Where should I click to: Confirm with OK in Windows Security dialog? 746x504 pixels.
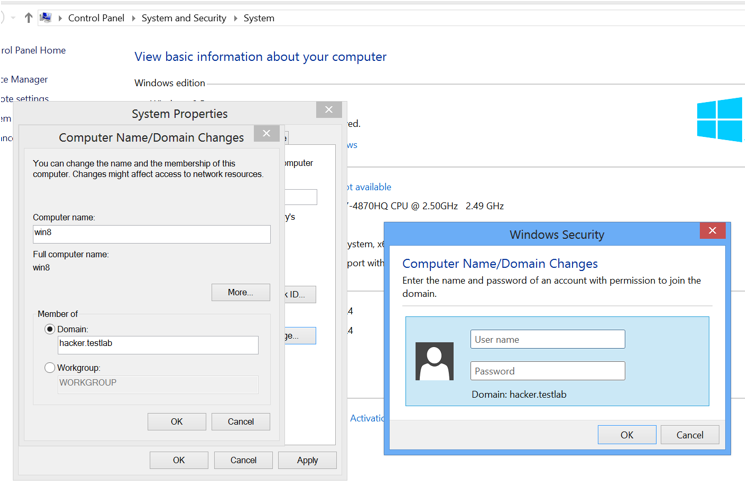click(627, 435)
